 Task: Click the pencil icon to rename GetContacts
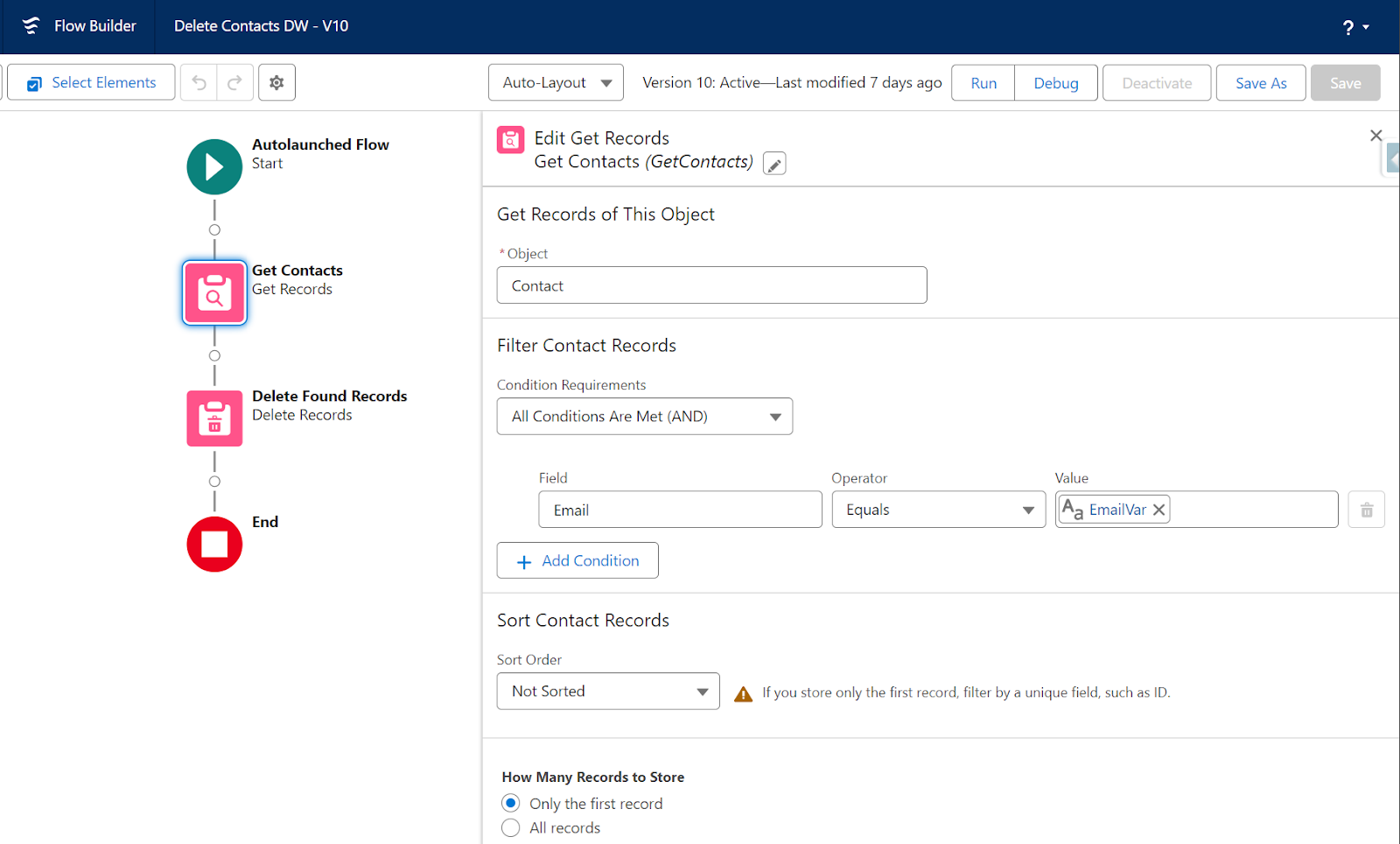pyautogui.click(x=773, y=163)
